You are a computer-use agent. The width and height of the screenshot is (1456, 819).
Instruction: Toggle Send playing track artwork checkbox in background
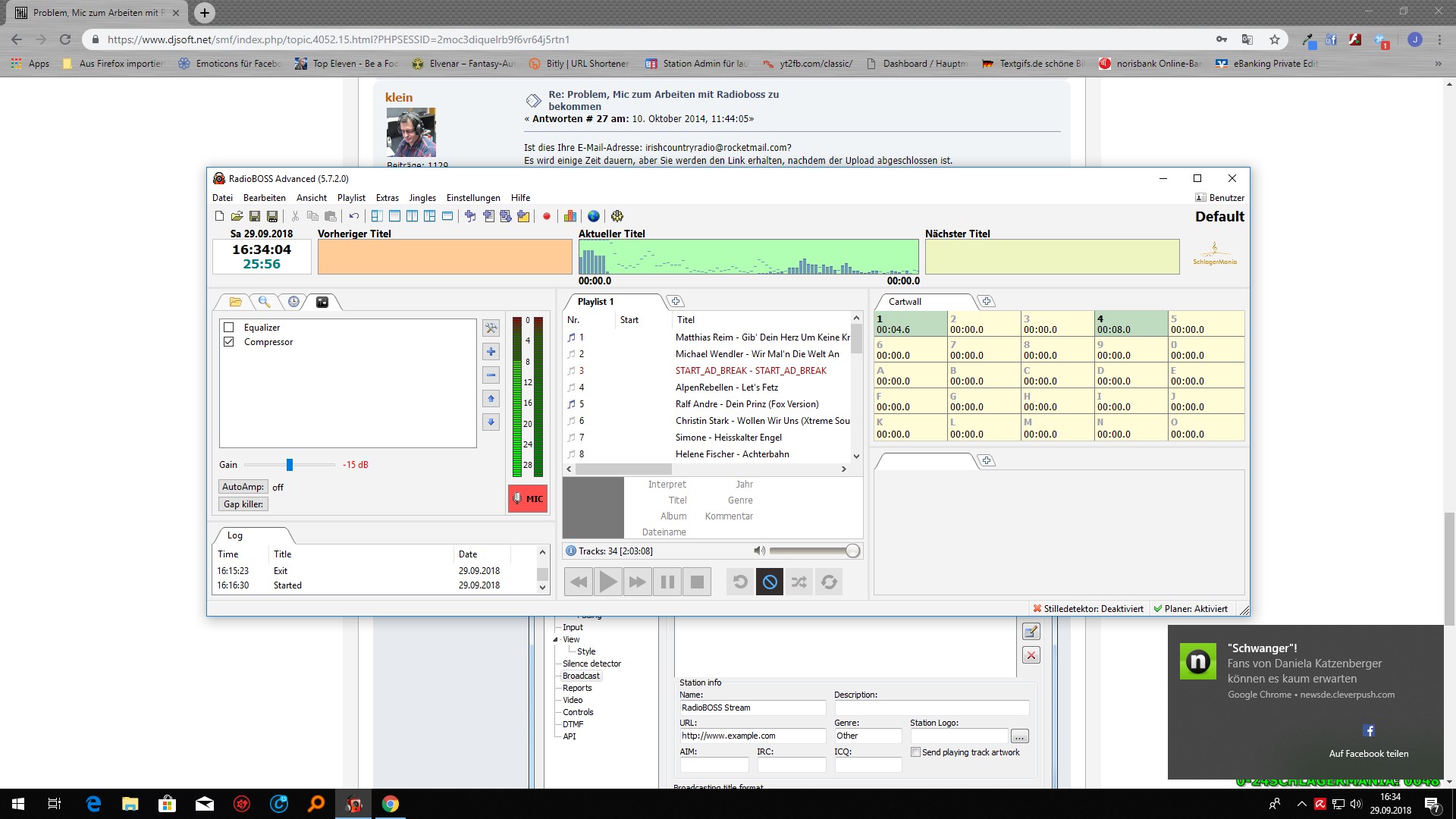(x=915, y=752)
